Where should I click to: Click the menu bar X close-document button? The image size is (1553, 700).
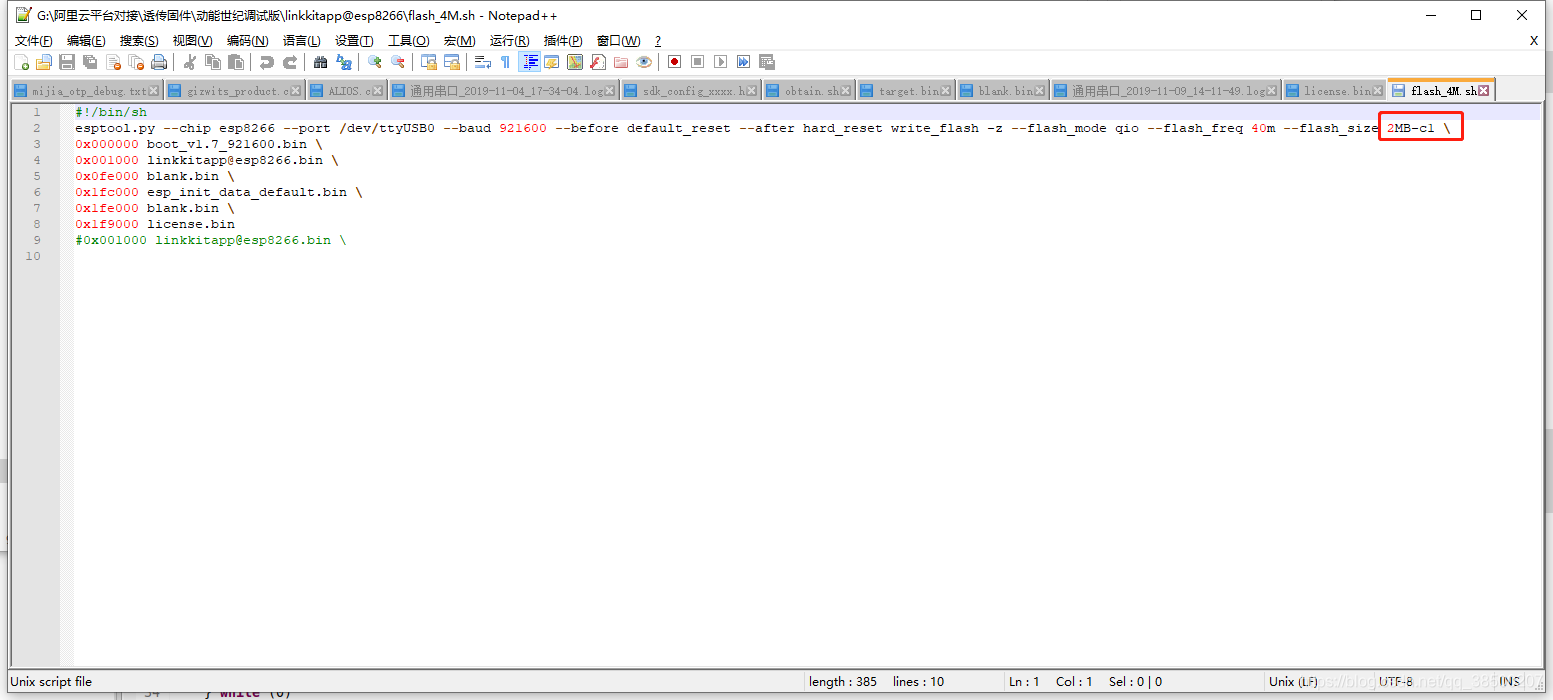pyautogui.click(x=1534, y=41)
